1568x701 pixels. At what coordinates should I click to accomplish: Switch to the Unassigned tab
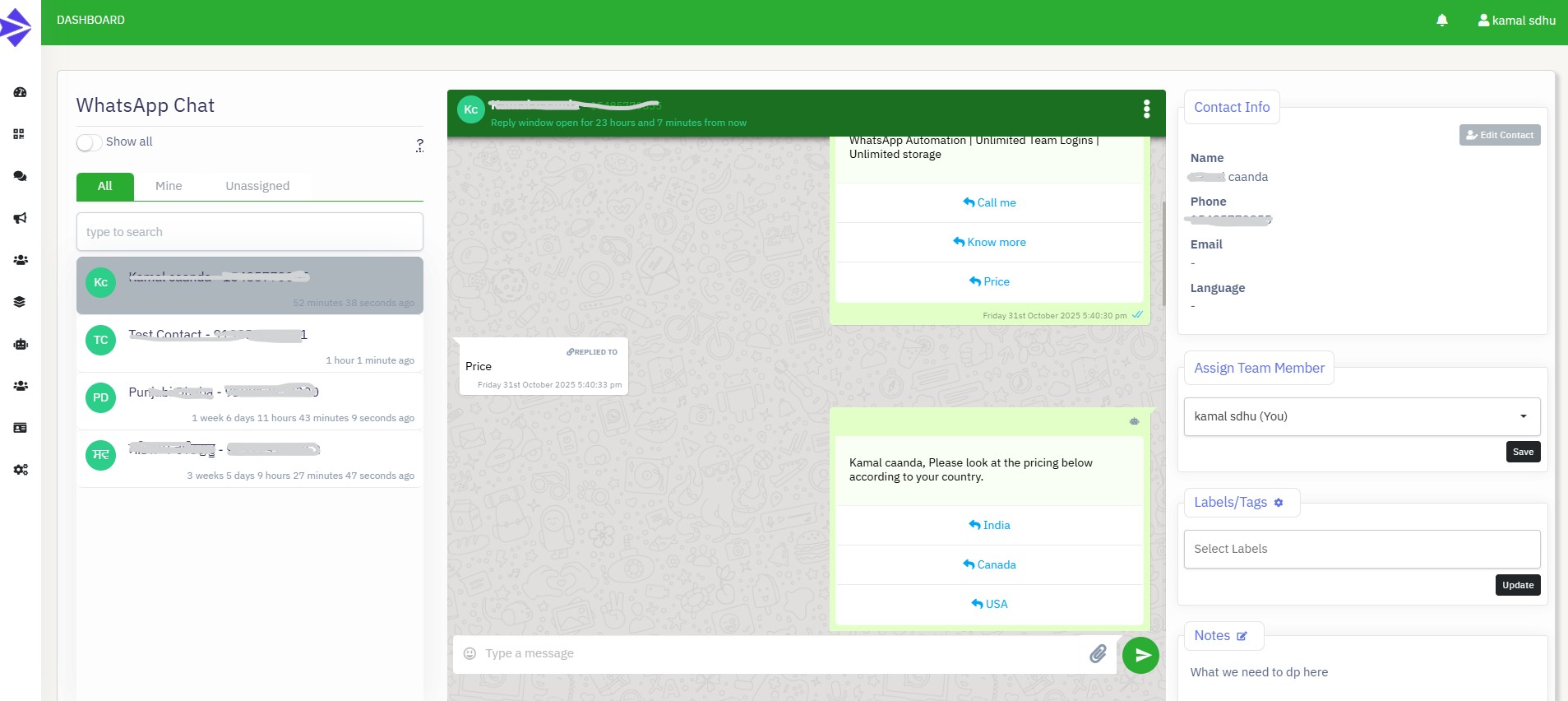(x=257, y=186)
